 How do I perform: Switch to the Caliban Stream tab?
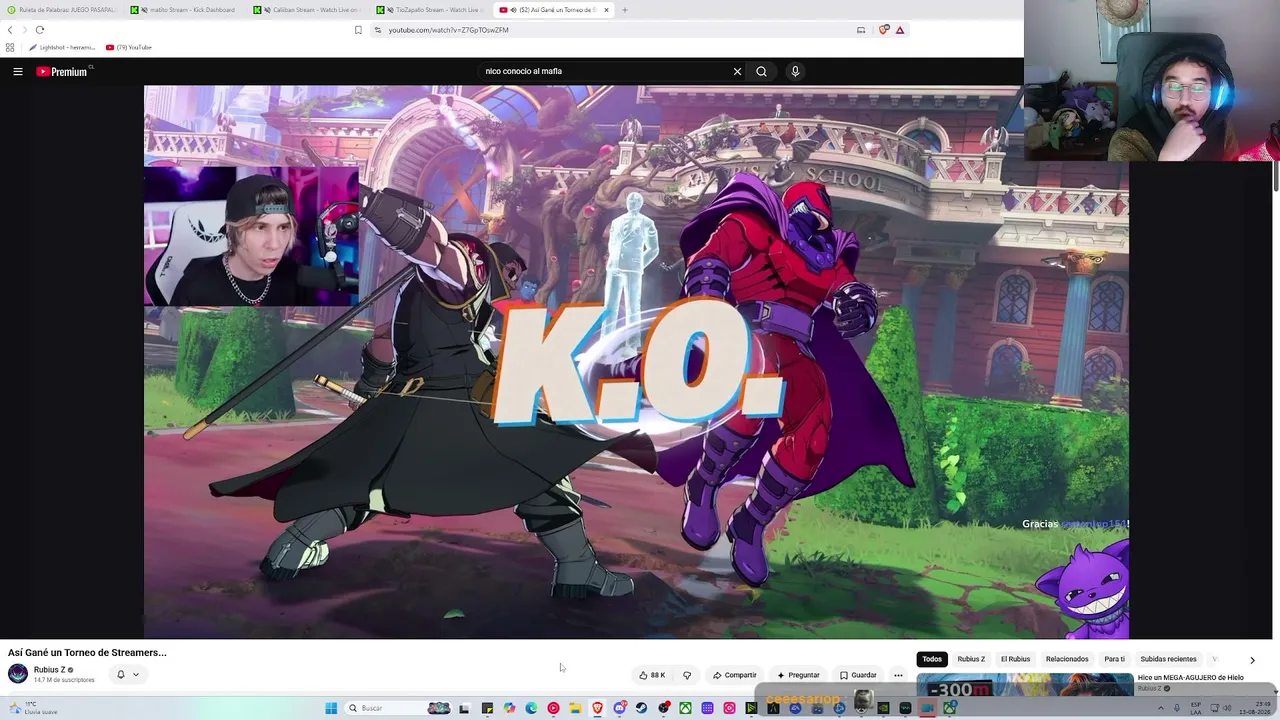308,10
